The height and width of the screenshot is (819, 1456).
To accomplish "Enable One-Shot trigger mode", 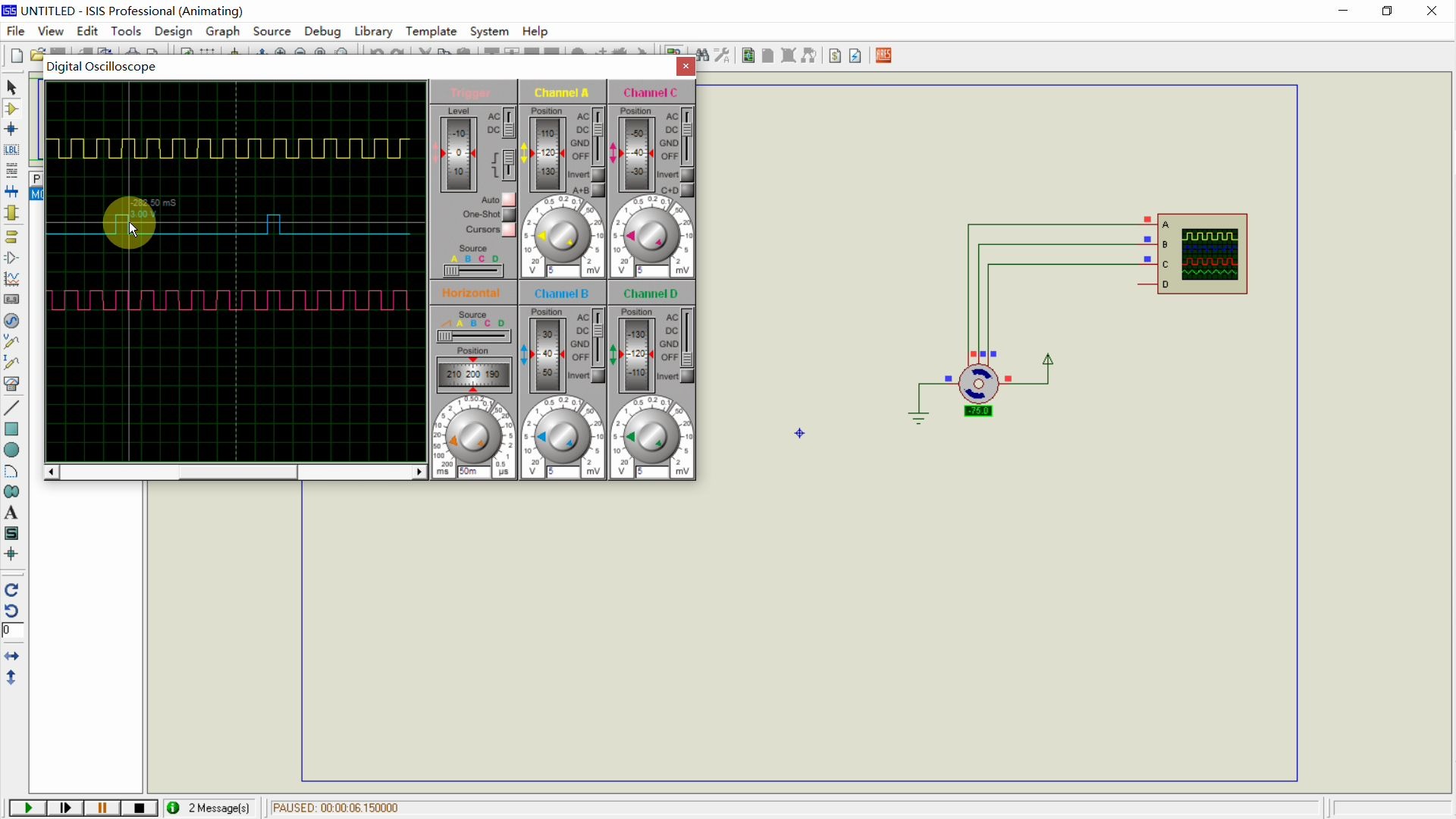I will tap(510, 215).
